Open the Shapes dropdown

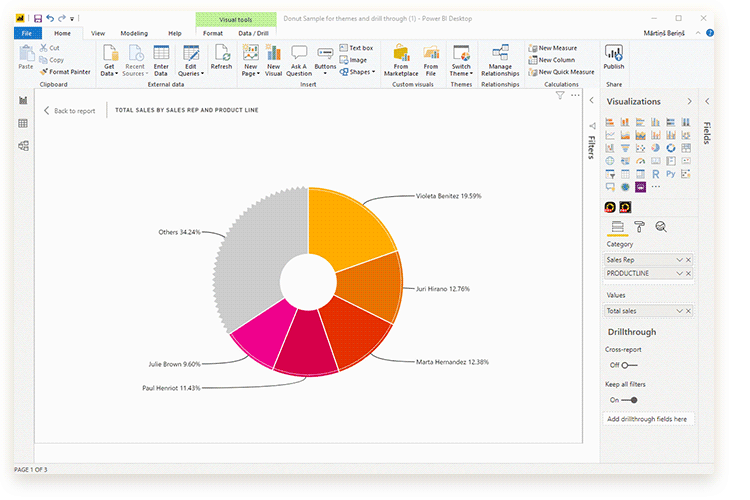(357, 72)
